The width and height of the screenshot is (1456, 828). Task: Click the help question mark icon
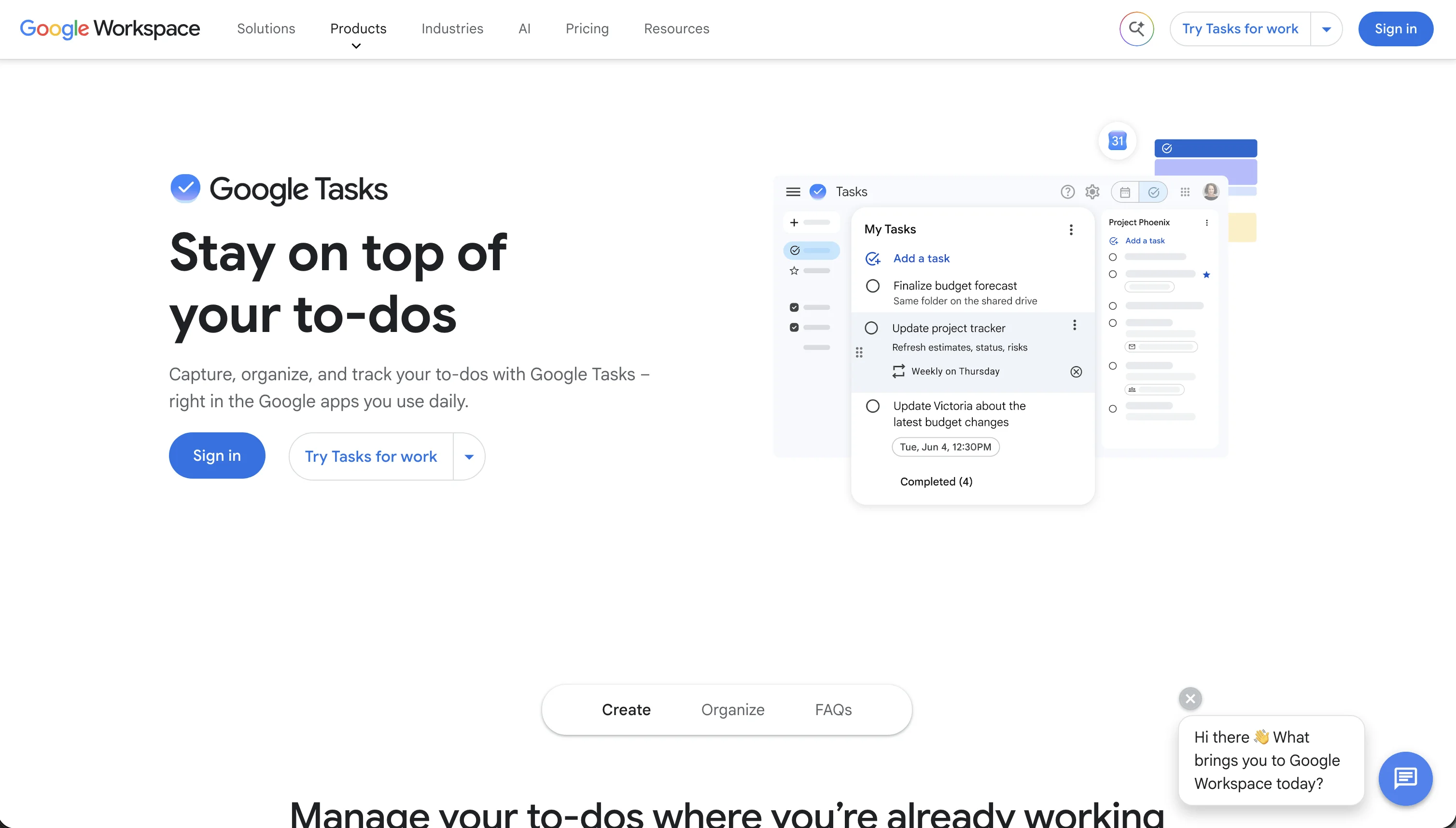point(1067,192)
